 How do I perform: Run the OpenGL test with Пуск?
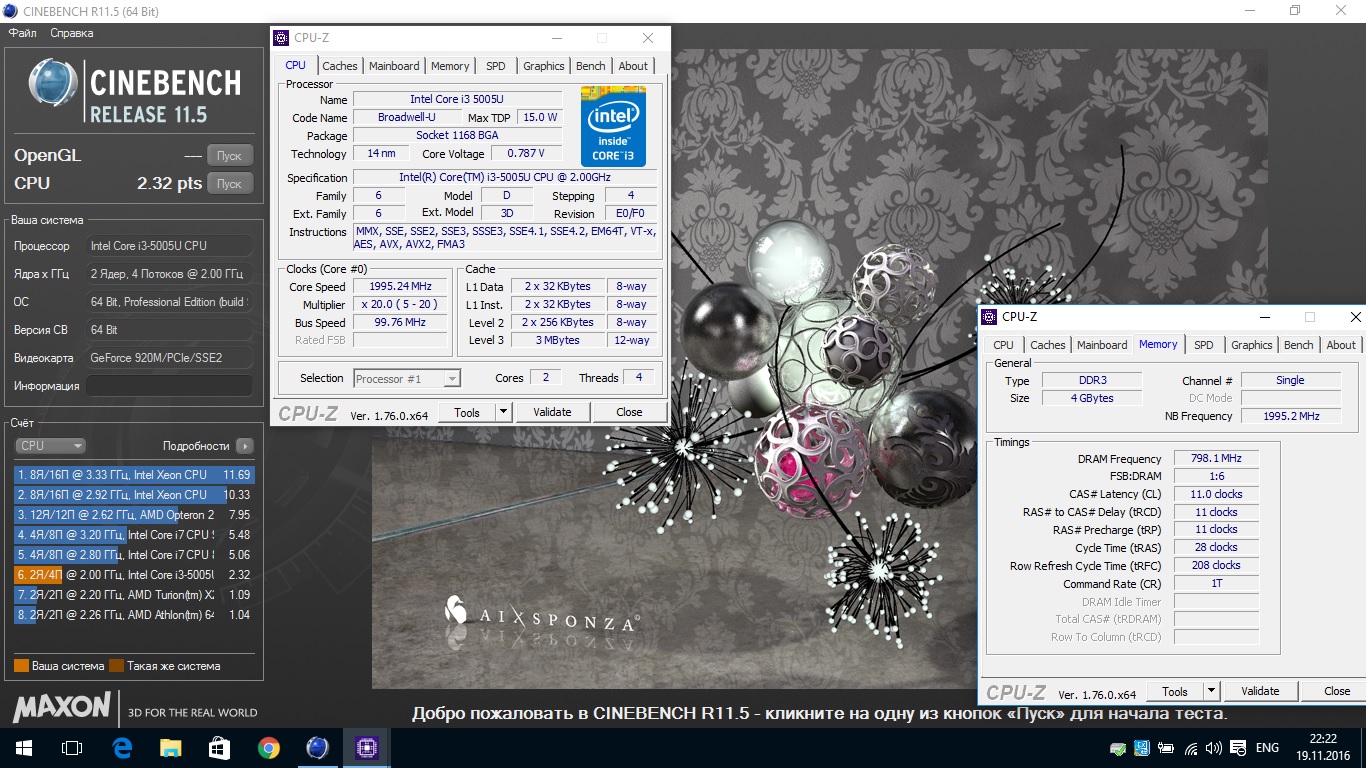point(230,156)
